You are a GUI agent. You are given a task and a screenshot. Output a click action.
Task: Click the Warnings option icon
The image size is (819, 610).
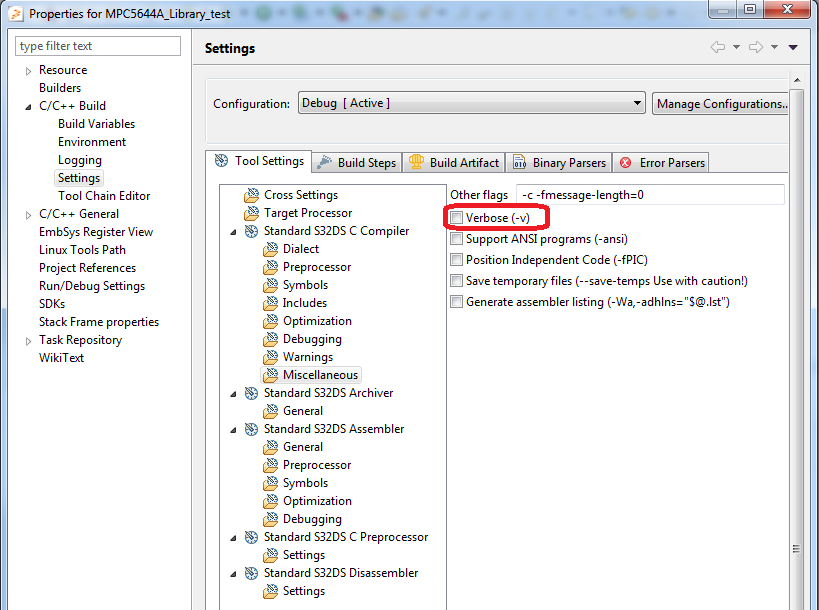click(271, 357)
